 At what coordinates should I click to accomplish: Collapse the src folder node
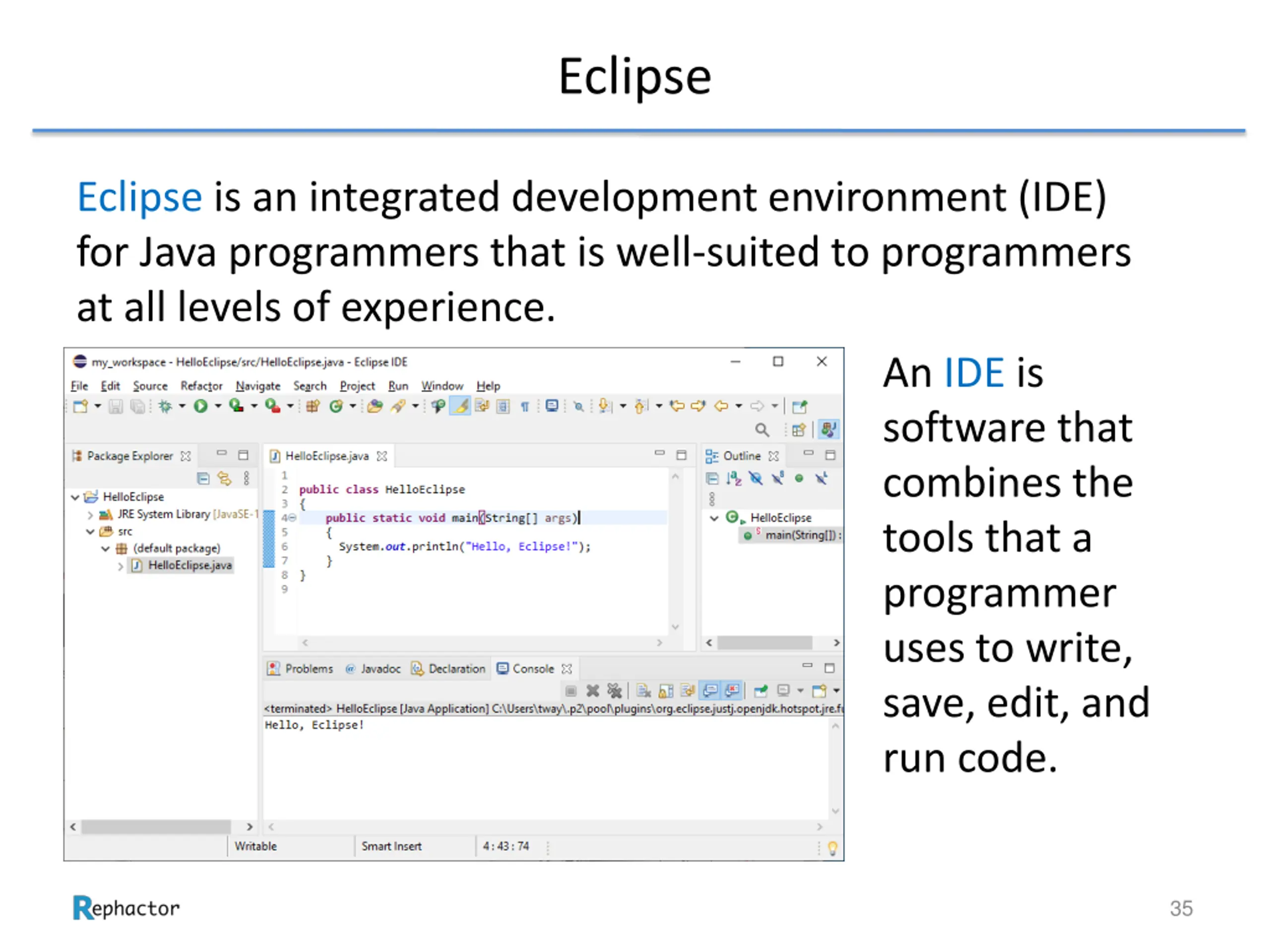click(90, 532)
